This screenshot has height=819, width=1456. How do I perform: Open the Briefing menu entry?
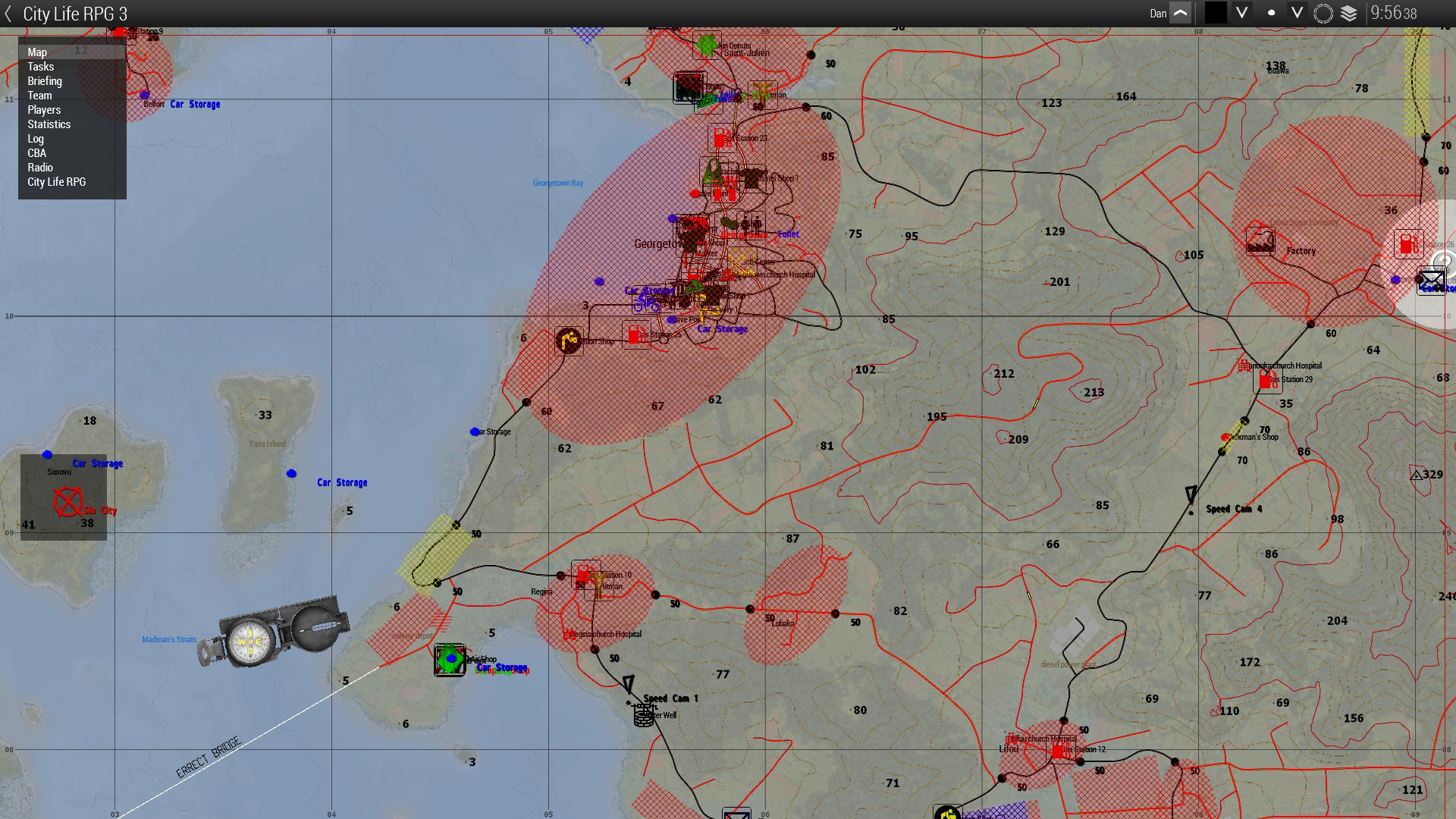[72, 81]
